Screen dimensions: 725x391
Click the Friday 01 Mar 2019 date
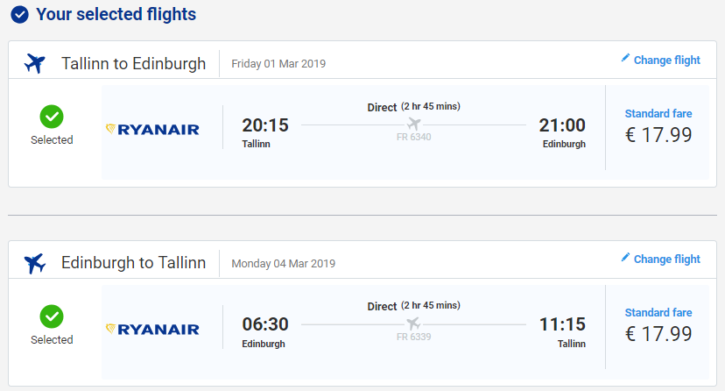point(278,64)
